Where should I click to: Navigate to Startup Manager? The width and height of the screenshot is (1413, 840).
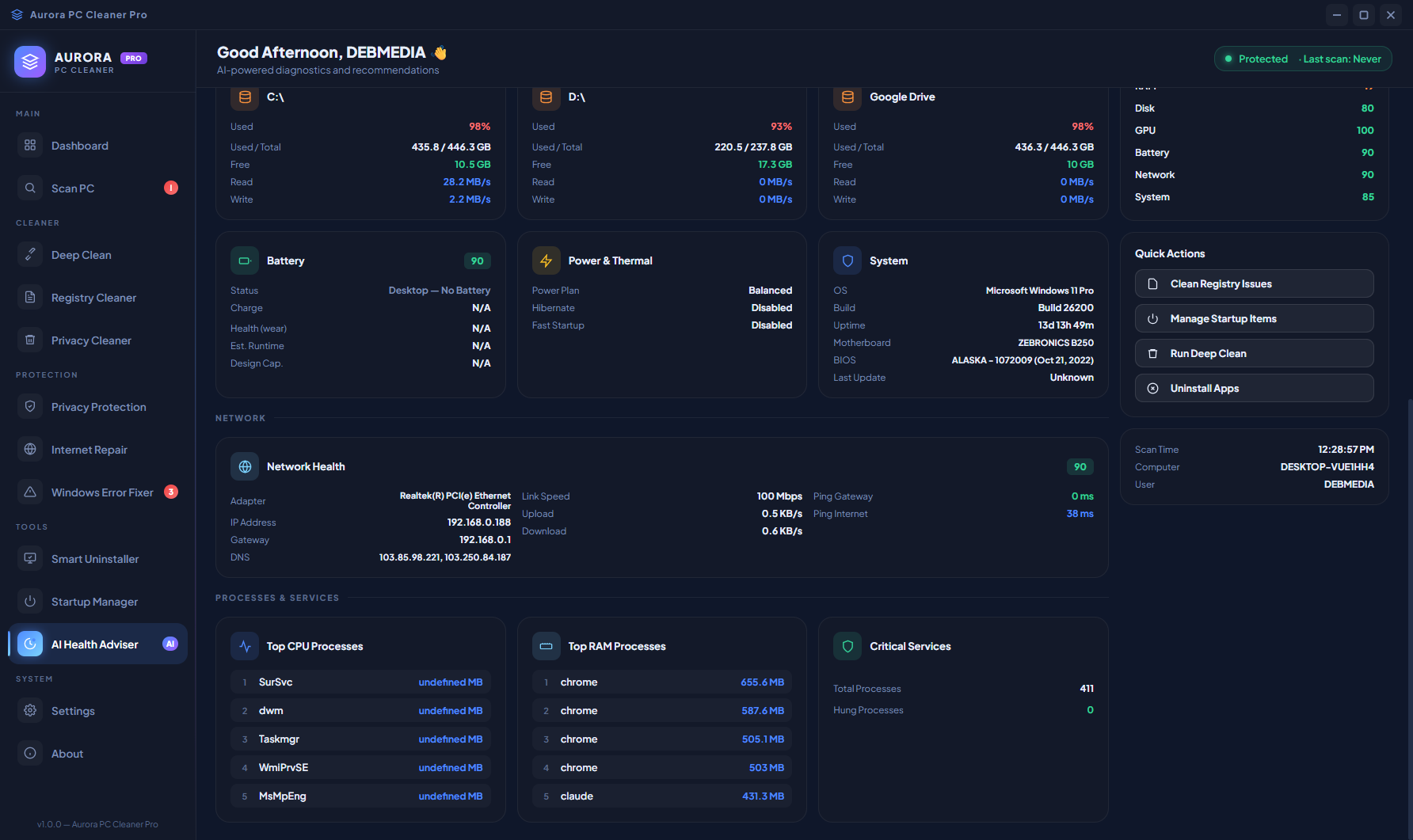[98, 602]
